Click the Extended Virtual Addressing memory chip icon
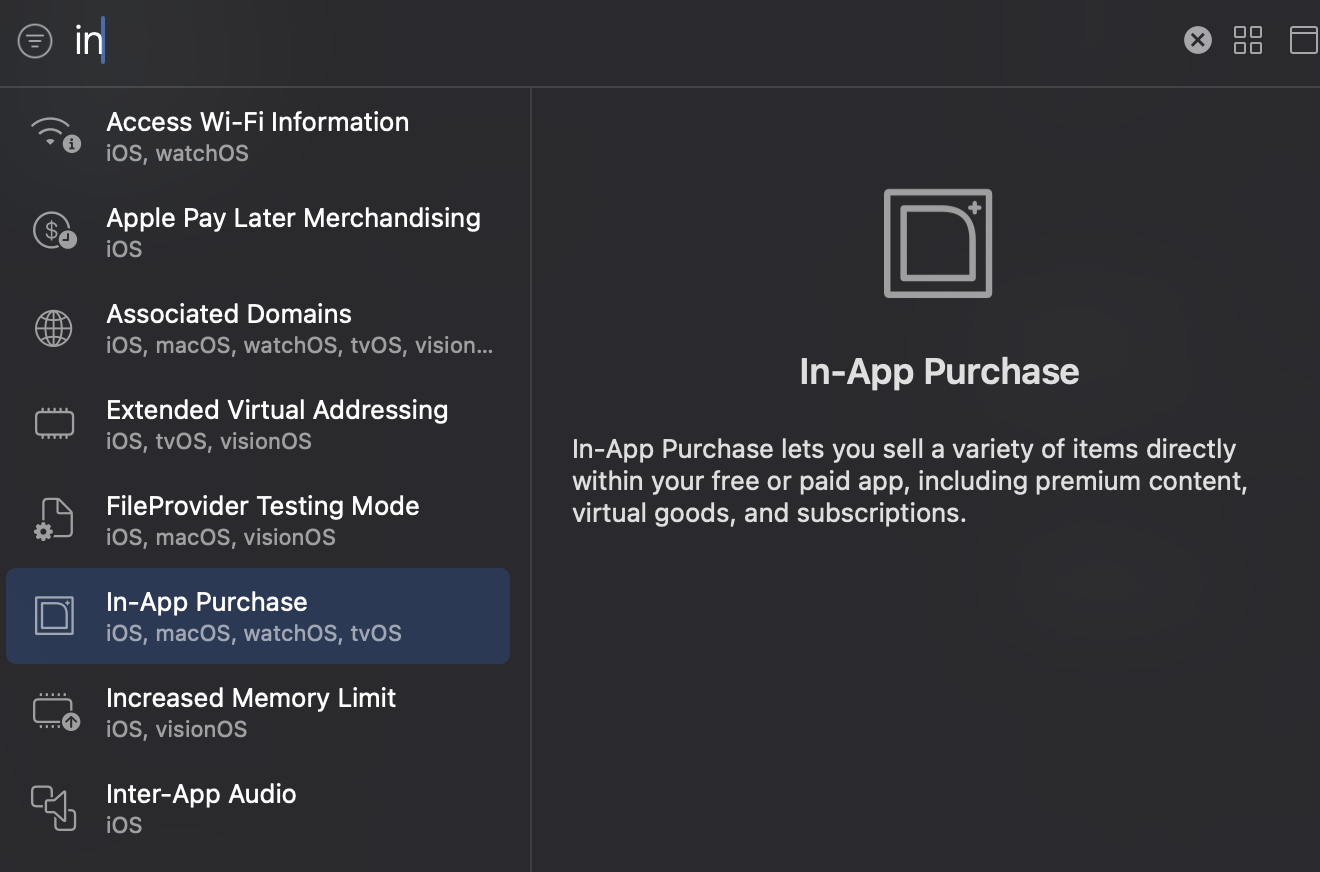 54,424
